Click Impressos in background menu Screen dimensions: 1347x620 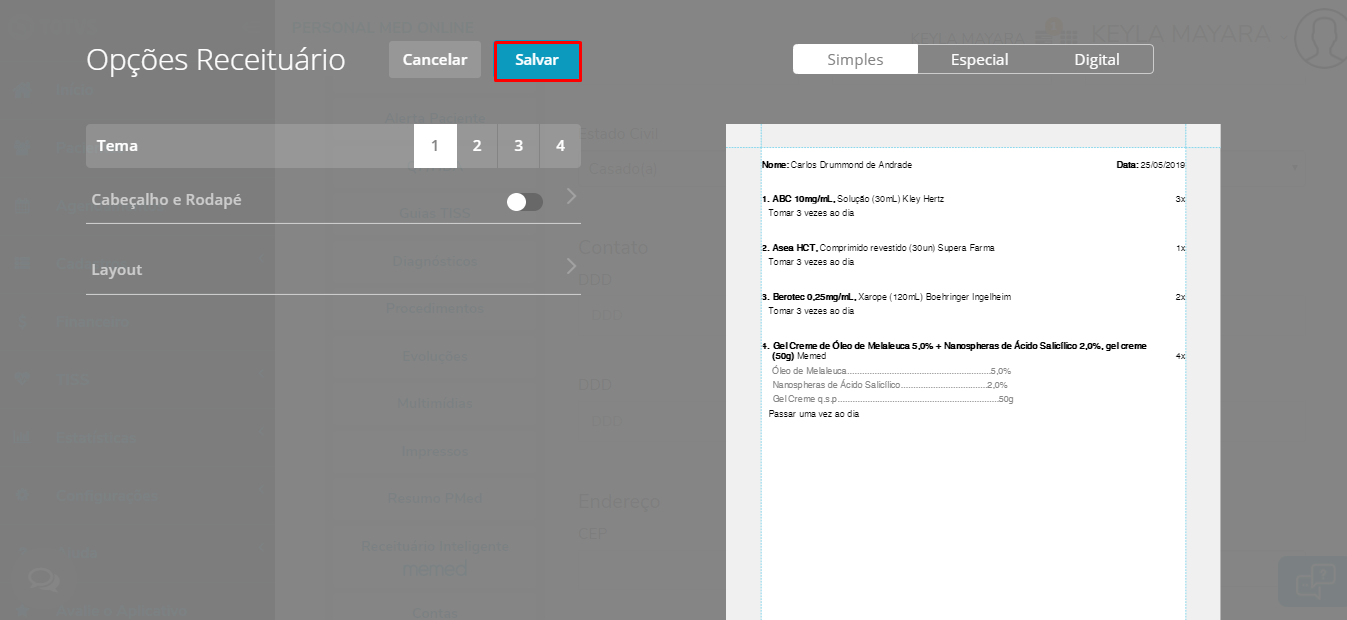point(435,451)
